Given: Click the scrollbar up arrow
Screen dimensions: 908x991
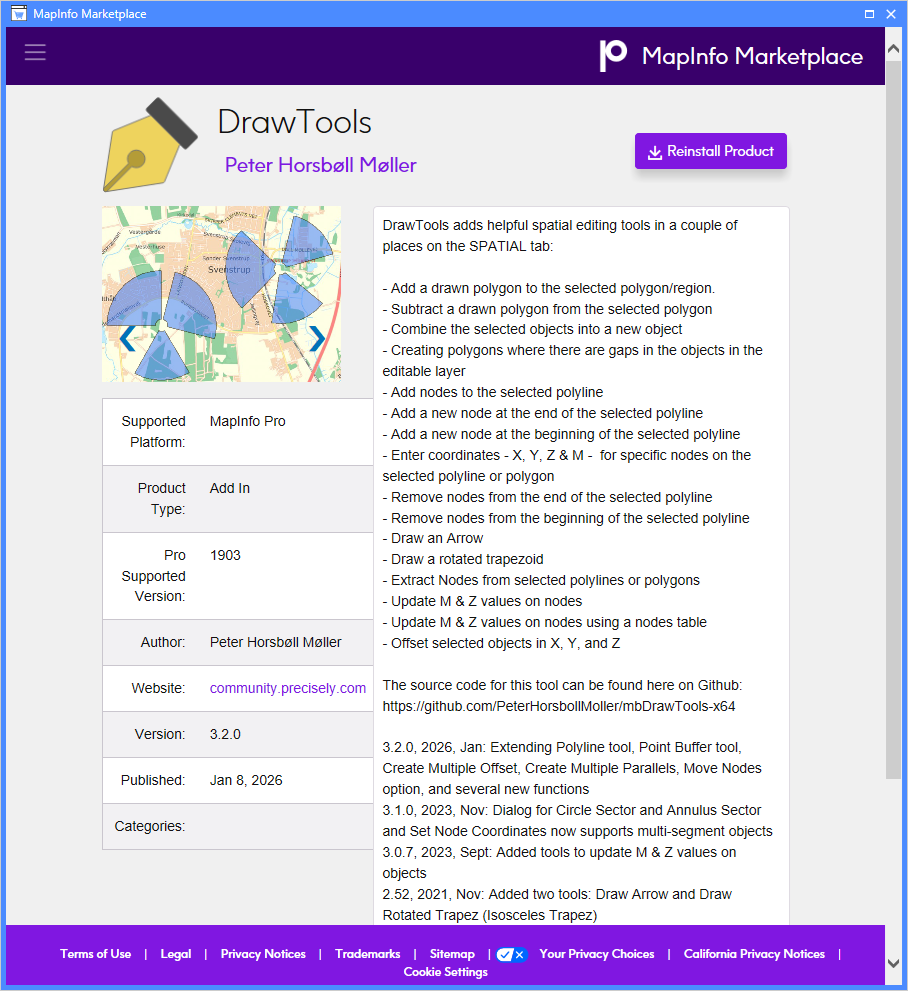Looking at the screenshot, I should point(893,49).
